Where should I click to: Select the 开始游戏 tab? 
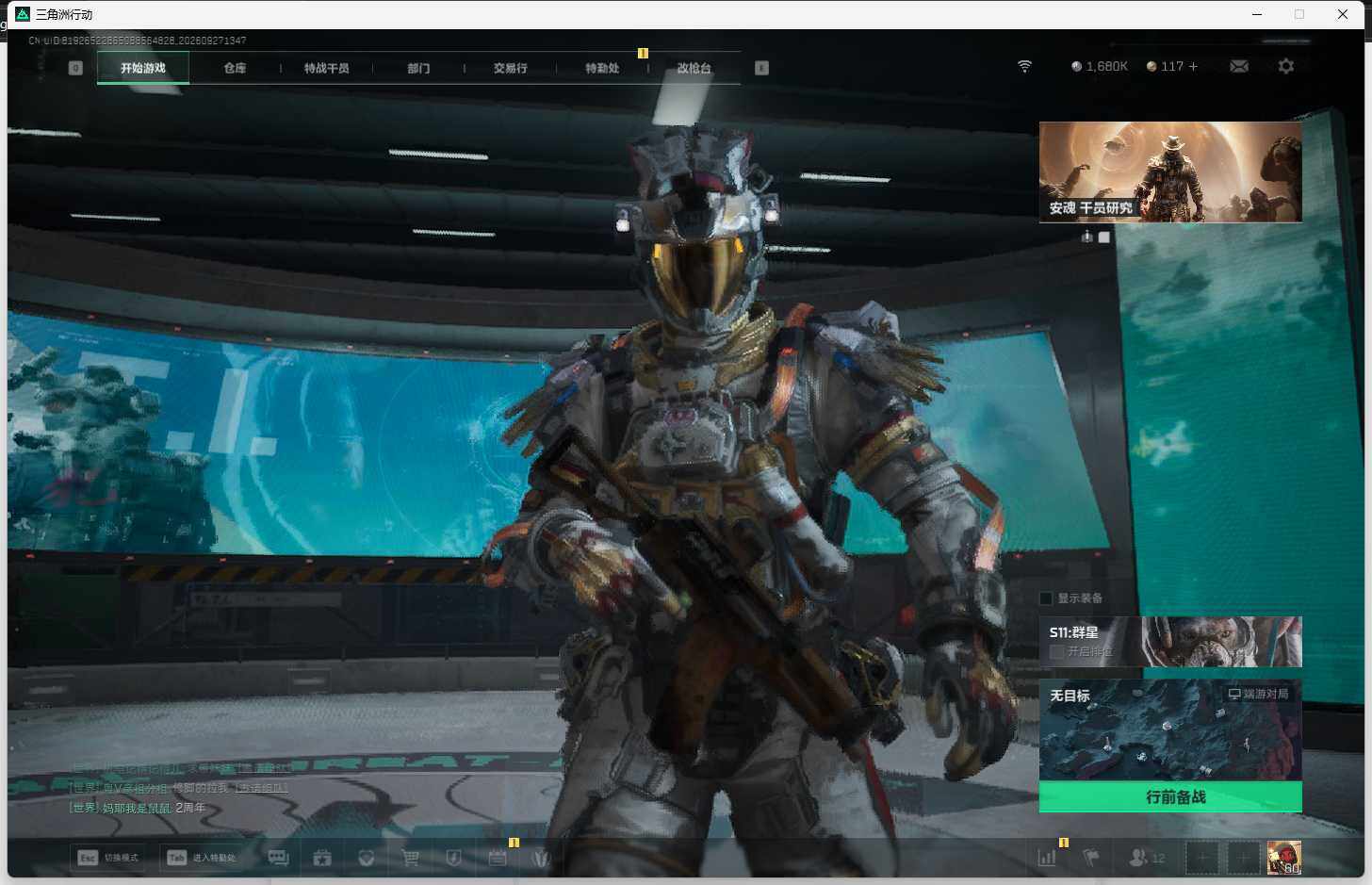143,68
